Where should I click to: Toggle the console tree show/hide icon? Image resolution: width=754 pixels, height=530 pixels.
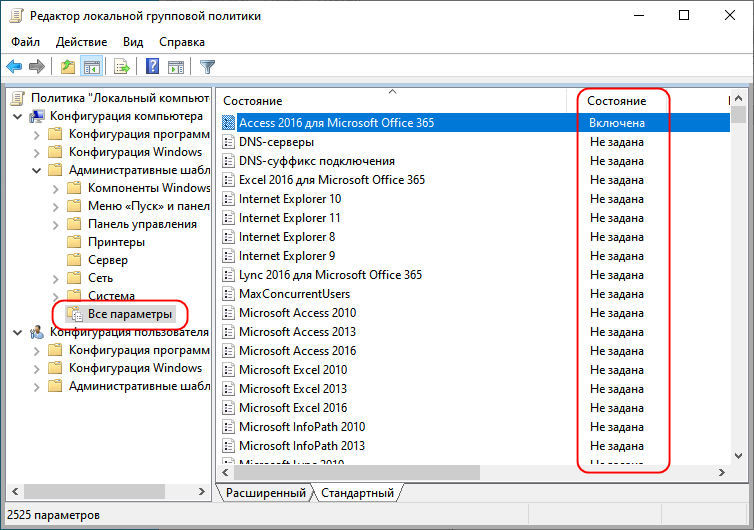91,66
